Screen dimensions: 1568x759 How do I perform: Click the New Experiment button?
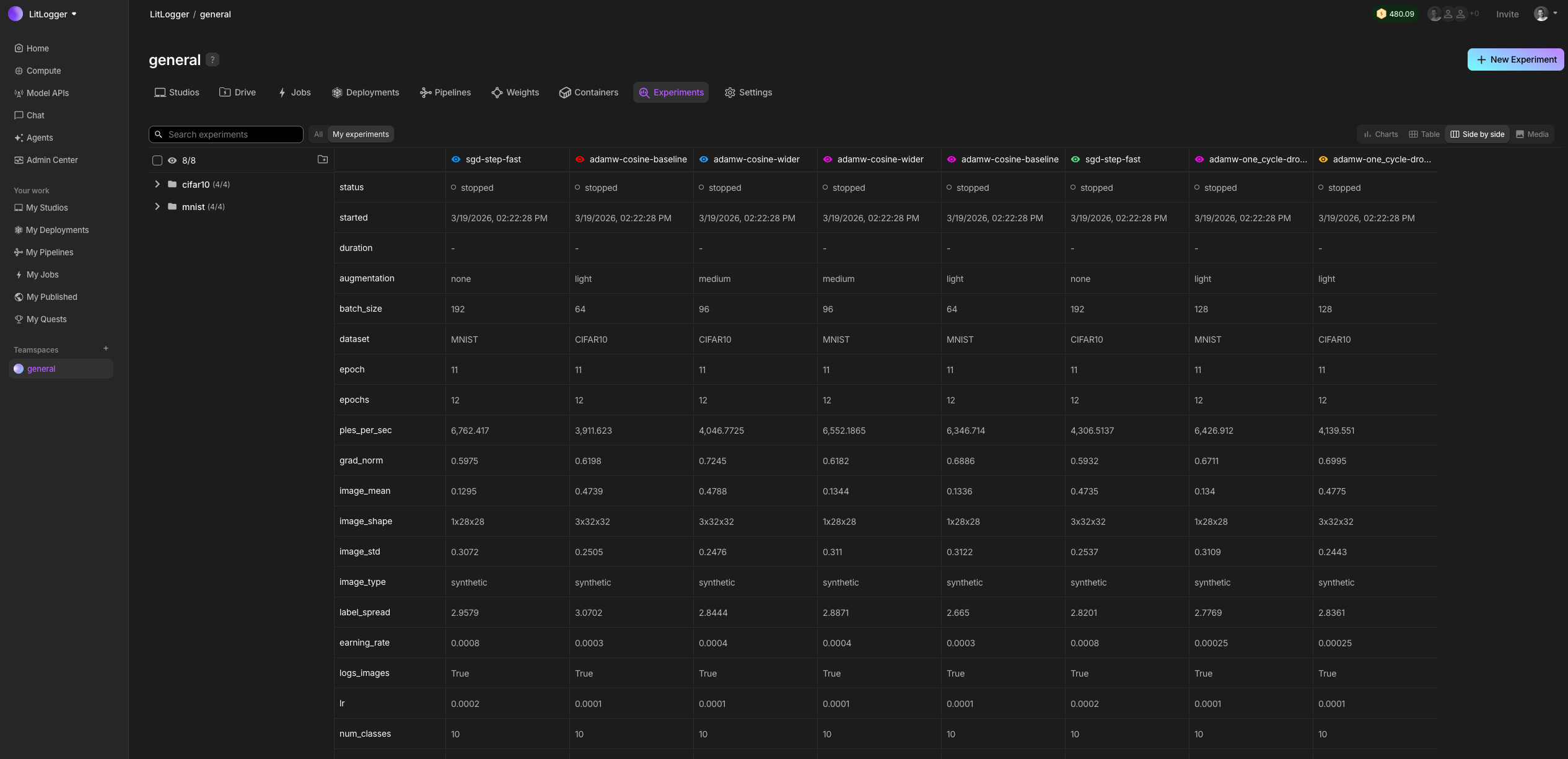pyautogui.click(x=1515, y=59)
